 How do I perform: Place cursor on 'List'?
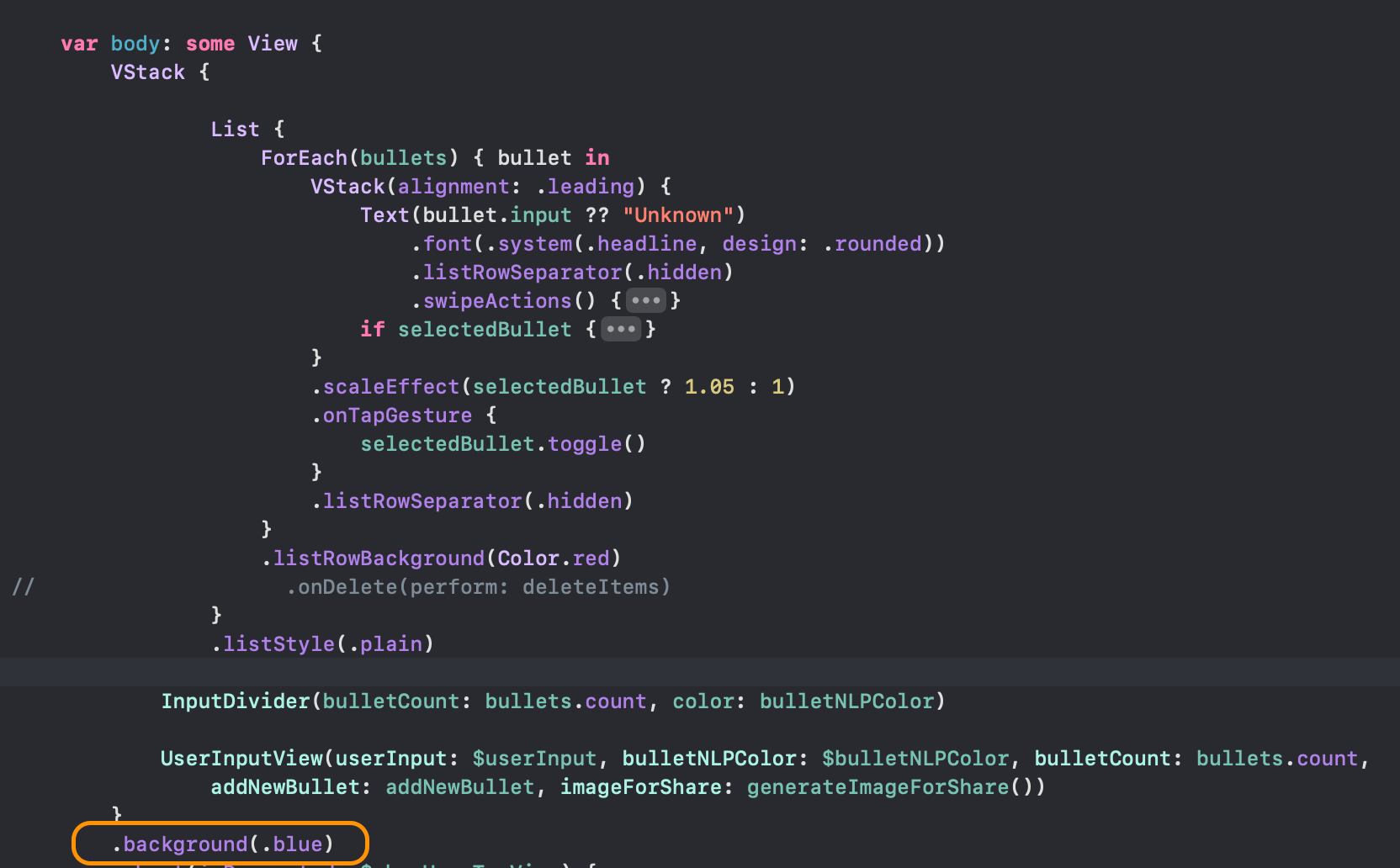pos(236,130)
